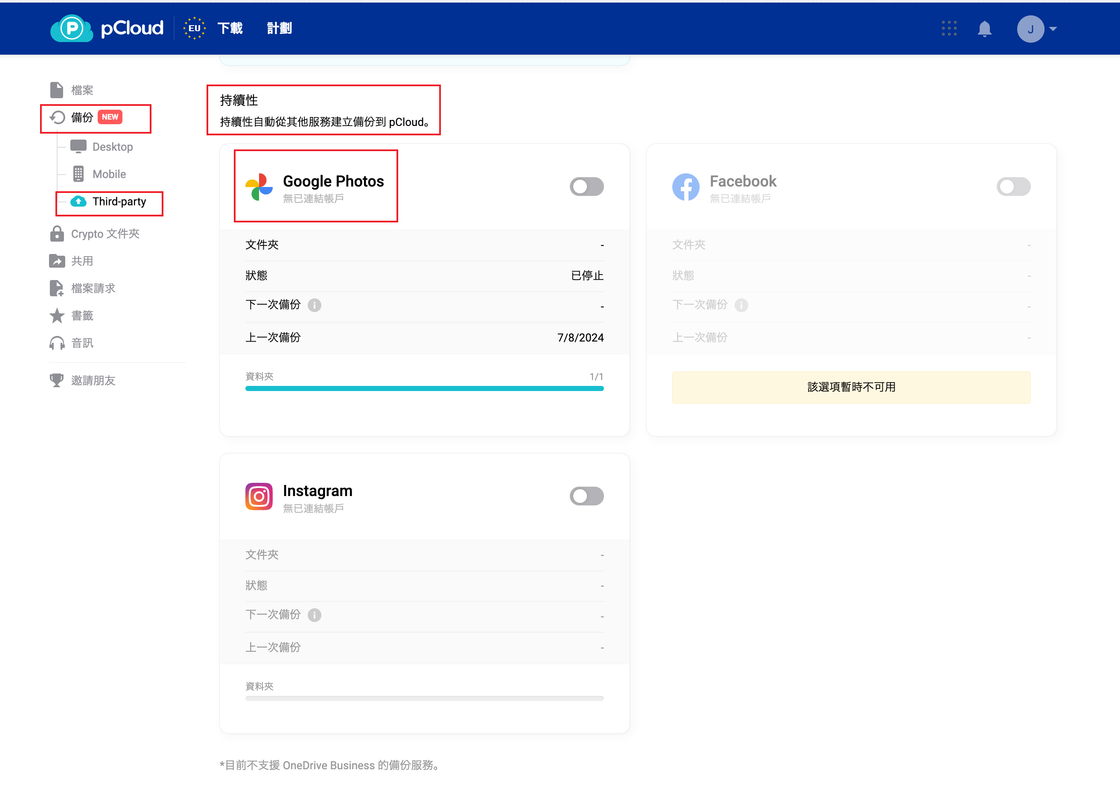Click the 已停止 status value
Image resolution: width=1120 pixels, height=800 pixels.
(587, 276)
